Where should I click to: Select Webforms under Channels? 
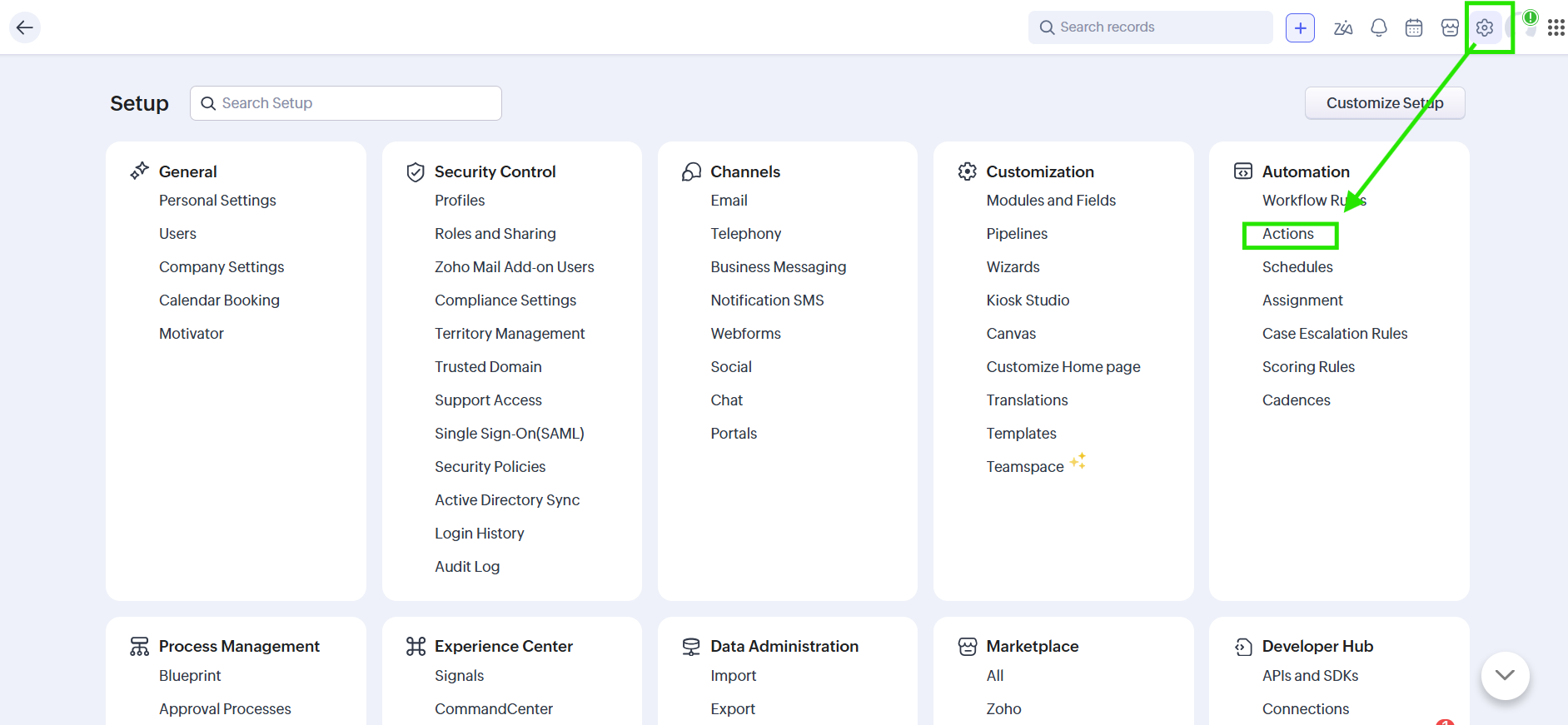point(745,334)
